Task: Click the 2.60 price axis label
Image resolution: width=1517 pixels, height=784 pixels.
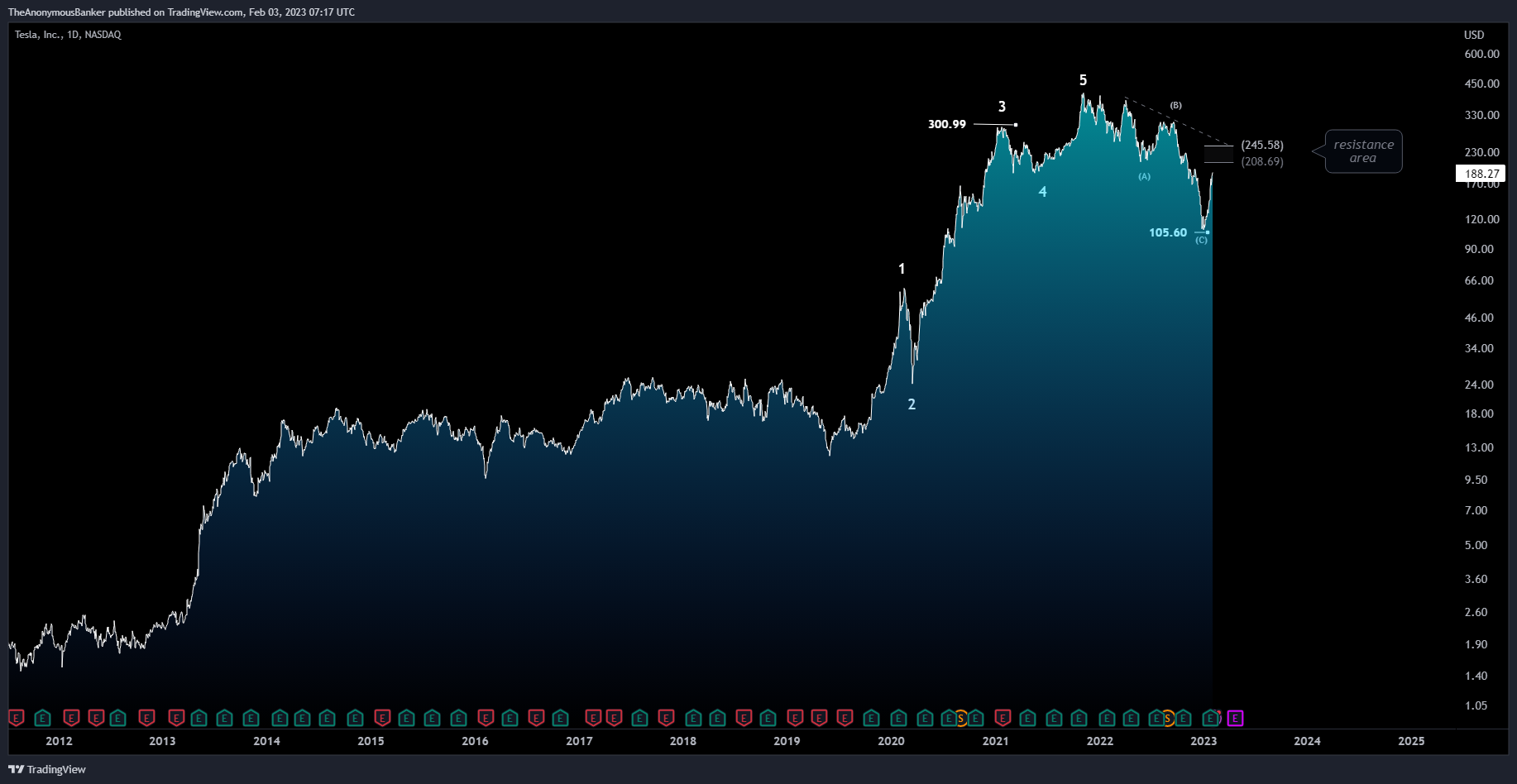Action: pyautogui.click(x=1476, y=612)
